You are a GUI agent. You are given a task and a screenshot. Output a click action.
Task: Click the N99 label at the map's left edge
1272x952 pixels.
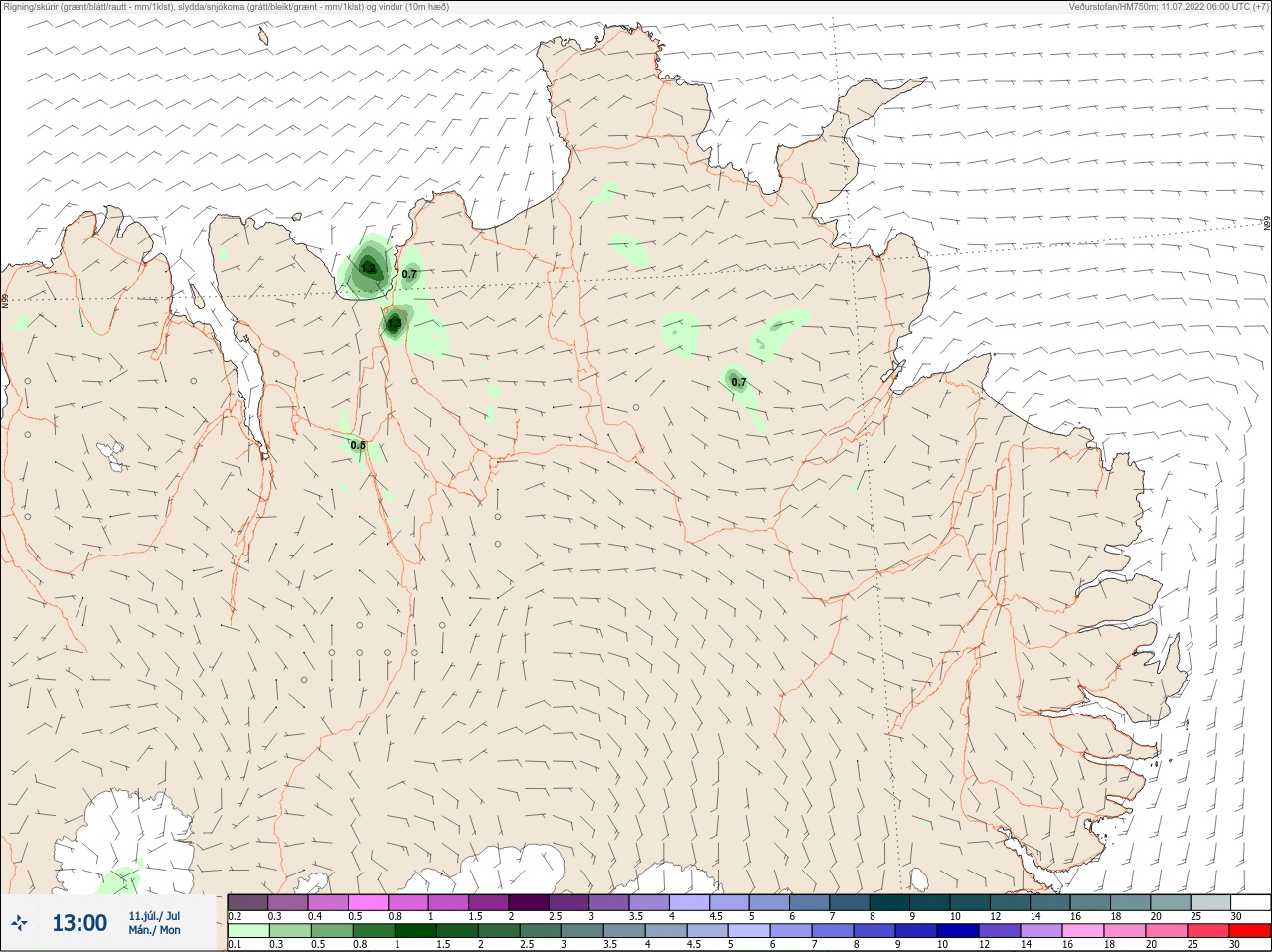[5, 299]
